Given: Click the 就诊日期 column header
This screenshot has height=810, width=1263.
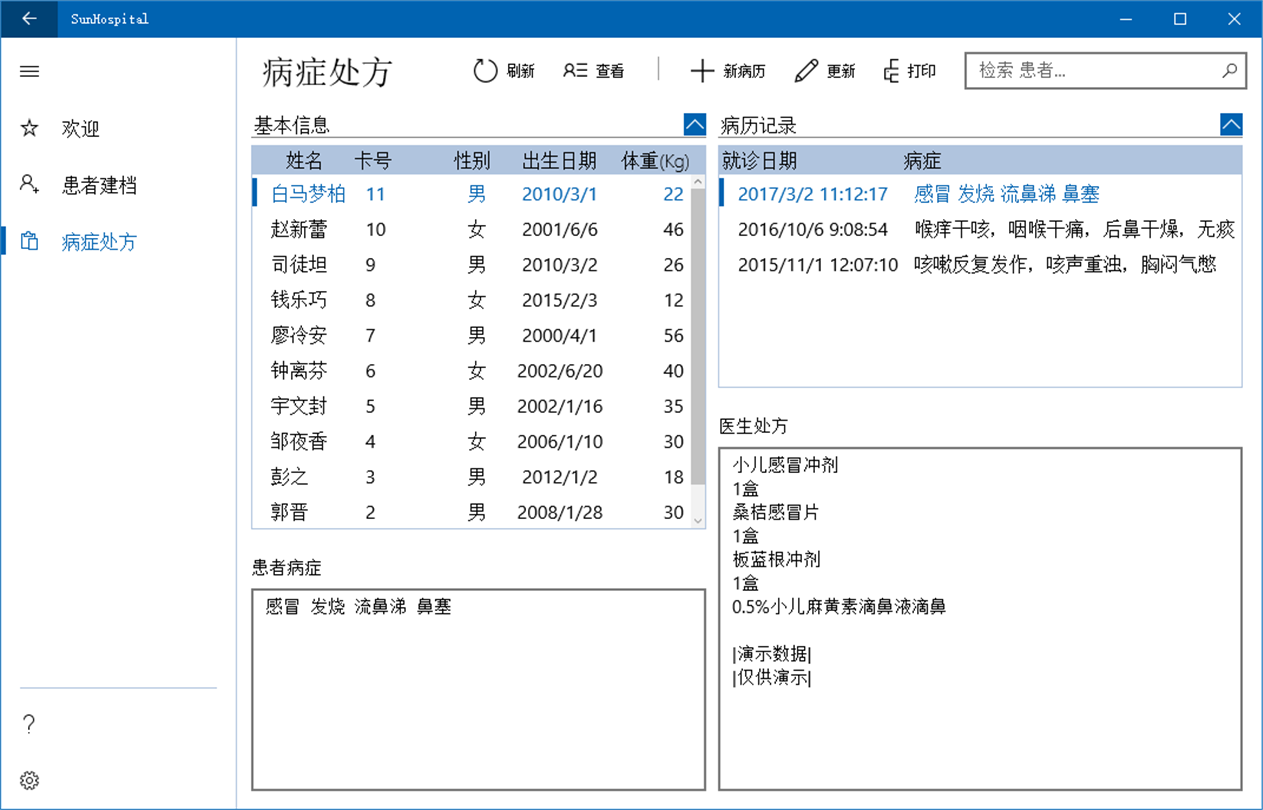Looking at the screenshot, I should coord(759,161).
